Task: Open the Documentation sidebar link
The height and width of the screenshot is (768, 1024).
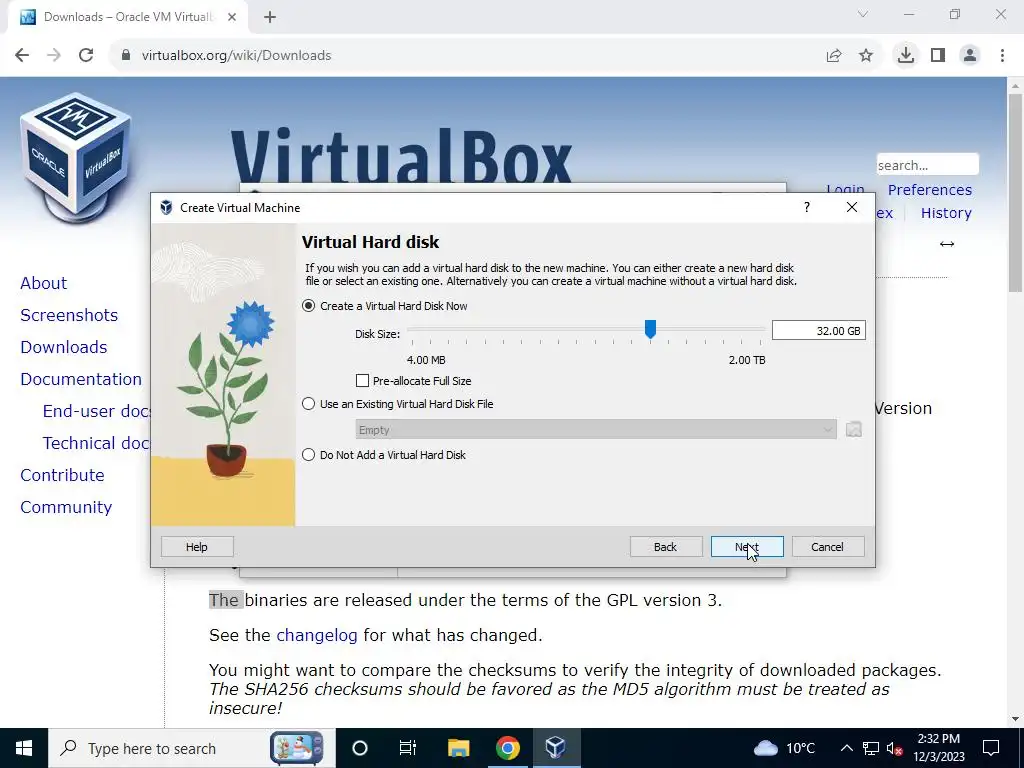Action: (x=81, y=379)
